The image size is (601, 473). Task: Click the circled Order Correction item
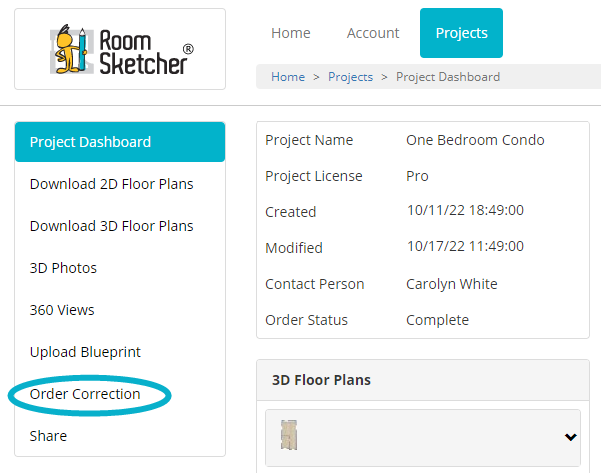click(x=85, y=394)
